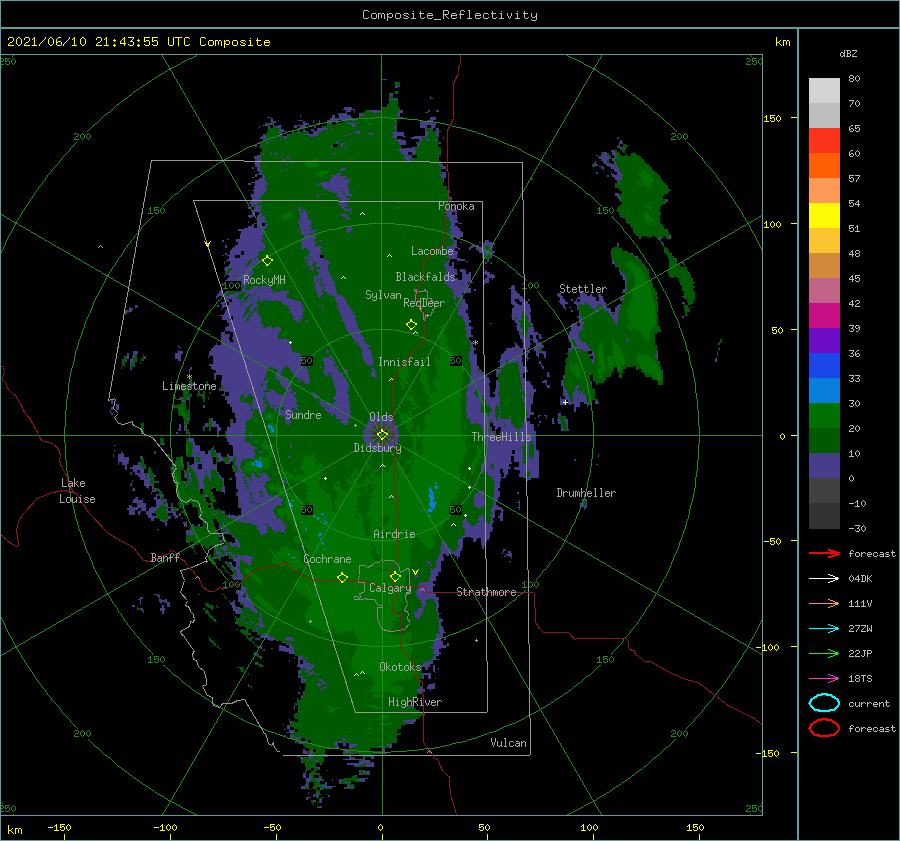Screen dimensions: 900x841
Task: Click the red forecast ellipse icon
Action: (x=824, y=728)
